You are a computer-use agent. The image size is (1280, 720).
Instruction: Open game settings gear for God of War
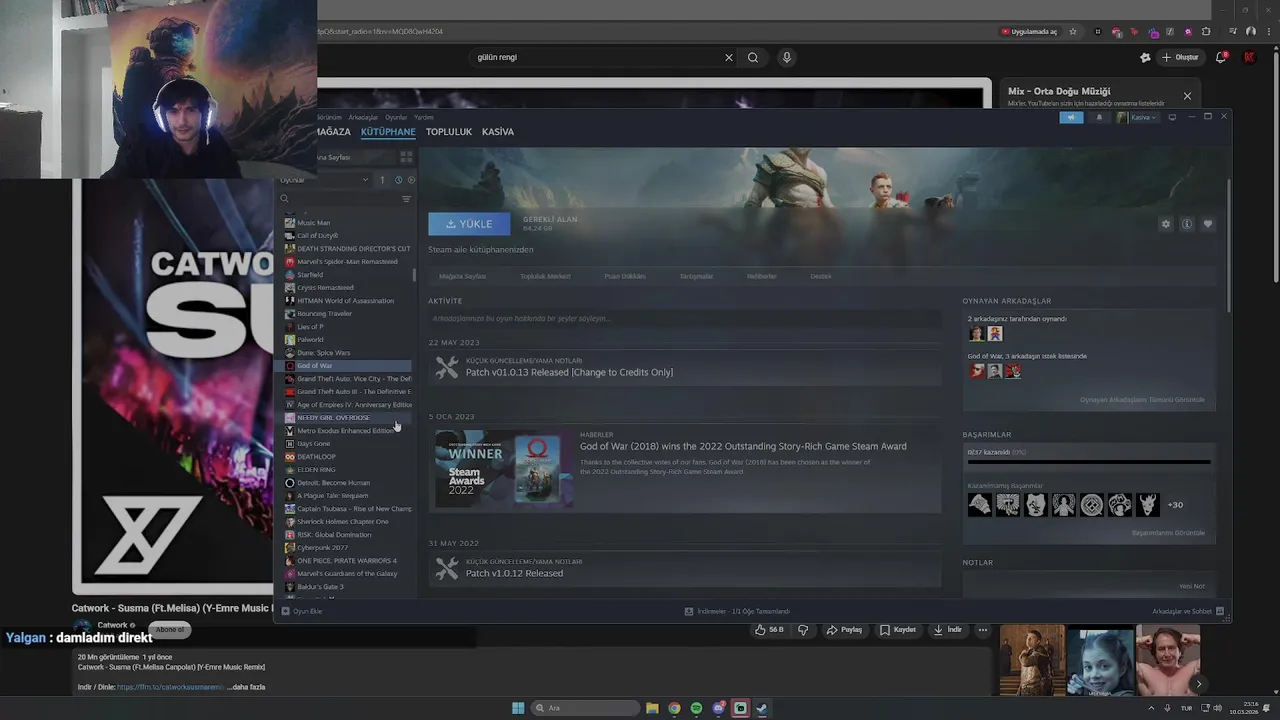[x=1166, y=224]
